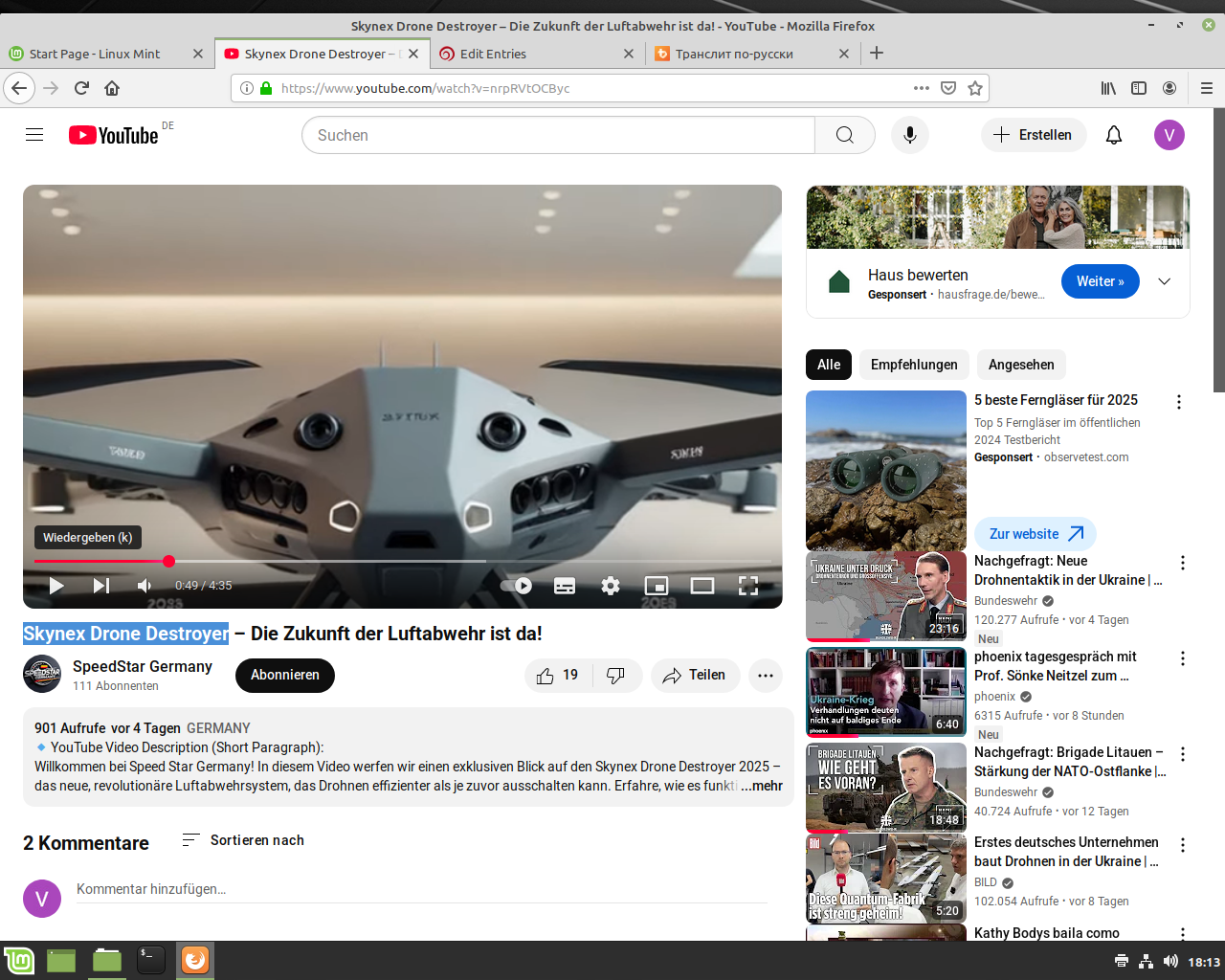Follow the Zur website ad link
Viewport: 1225px width, 980px height.
[x=1036, y=534]
